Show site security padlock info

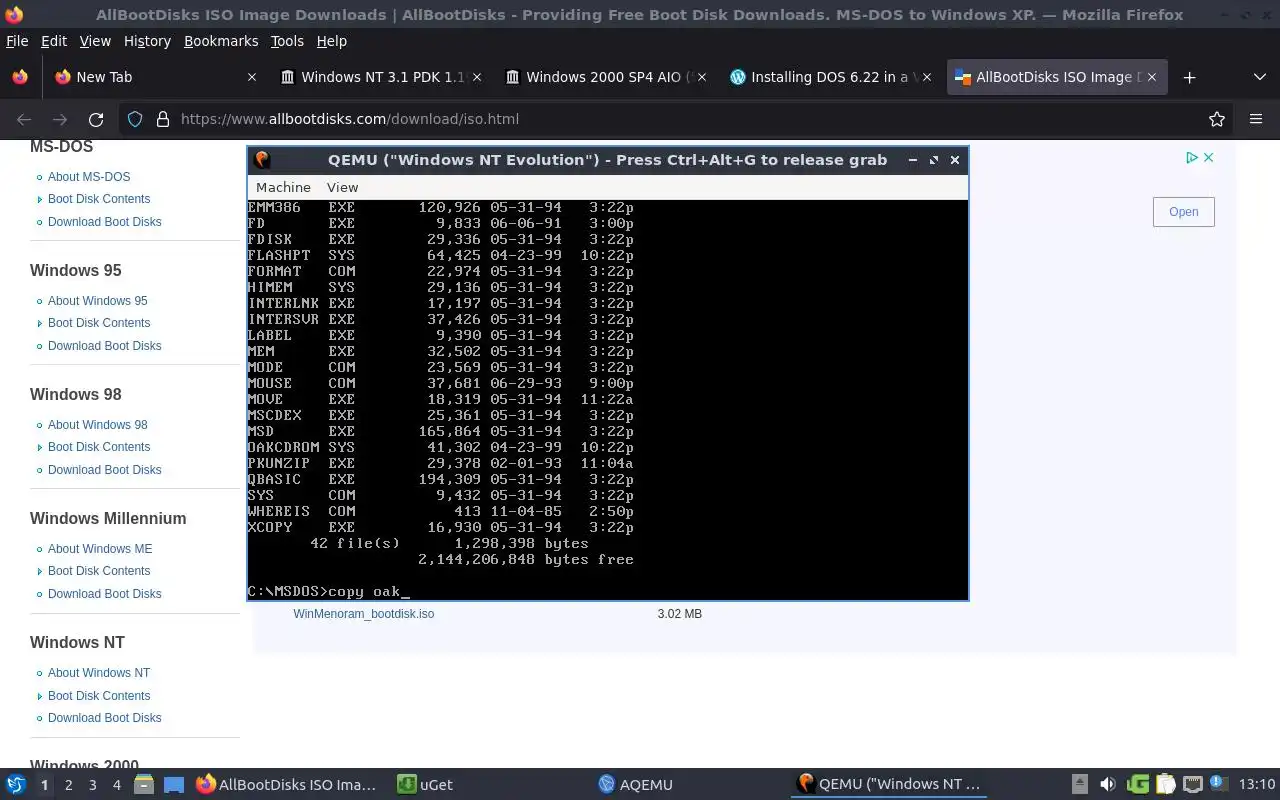(x=163, y=119)
